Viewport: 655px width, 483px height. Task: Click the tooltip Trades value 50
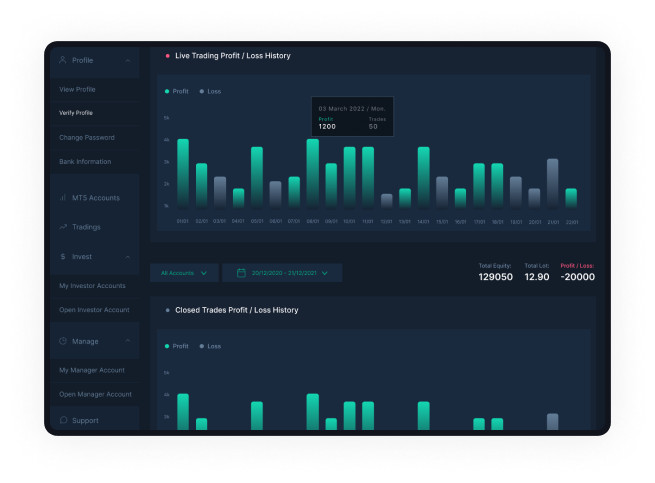coord(373,127)
